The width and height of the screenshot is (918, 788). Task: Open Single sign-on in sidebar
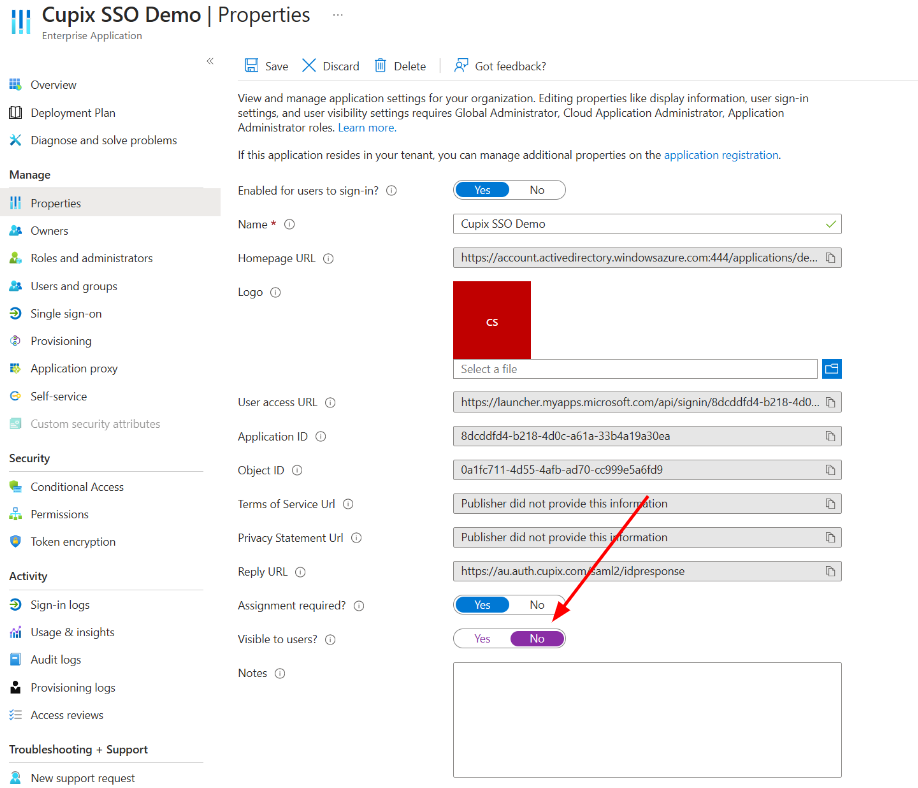click(66, 314)
